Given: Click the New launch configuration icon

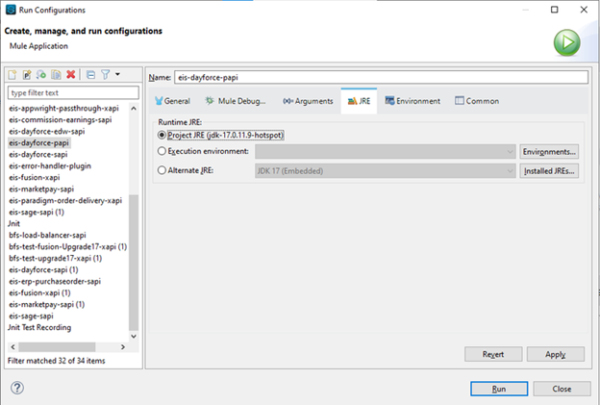Looking at the screenshot, I should 13,75.
